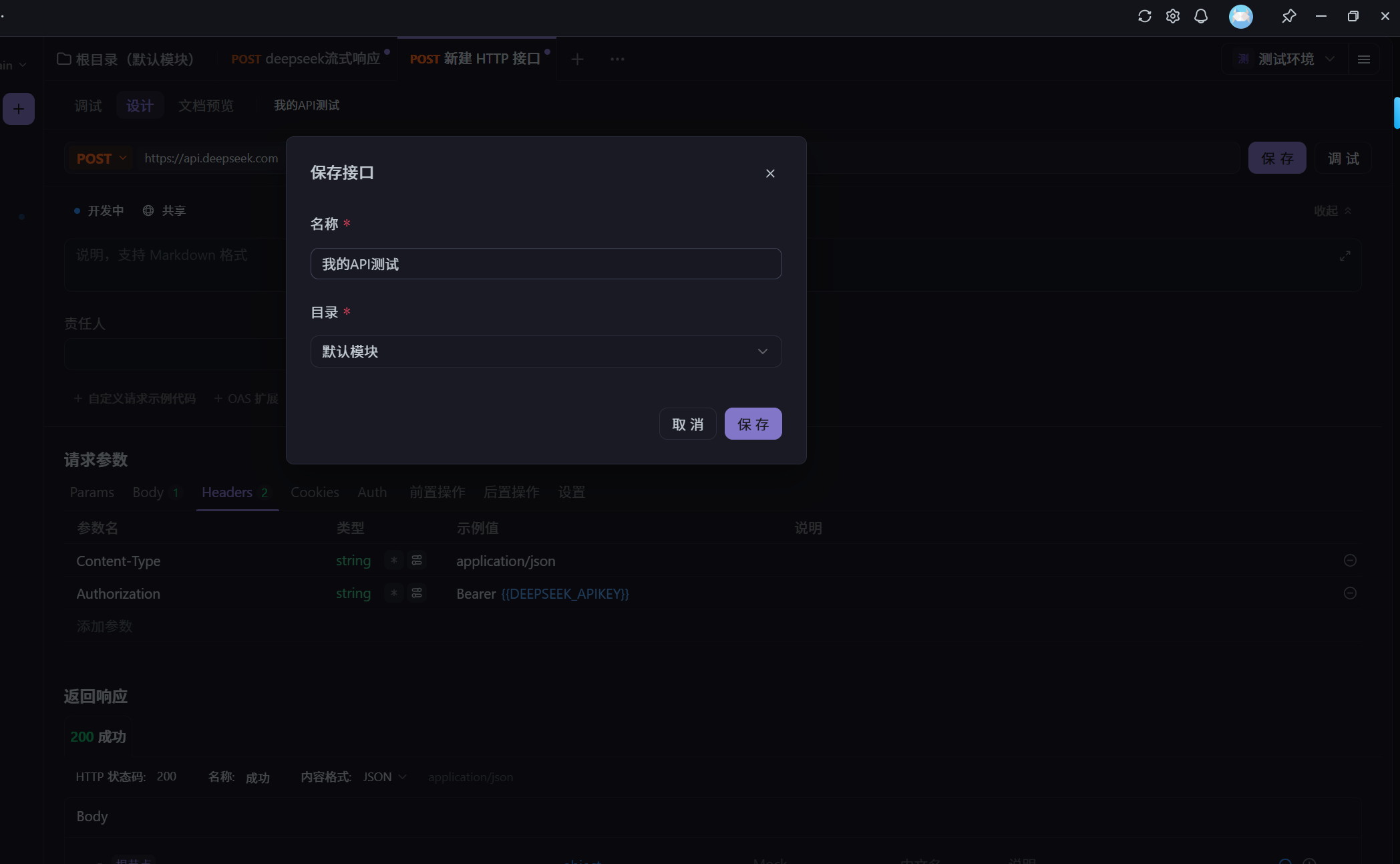This screenshot has width=1400, height=864.
Task: Close the save interface dialog
Action: pos(770,174)
